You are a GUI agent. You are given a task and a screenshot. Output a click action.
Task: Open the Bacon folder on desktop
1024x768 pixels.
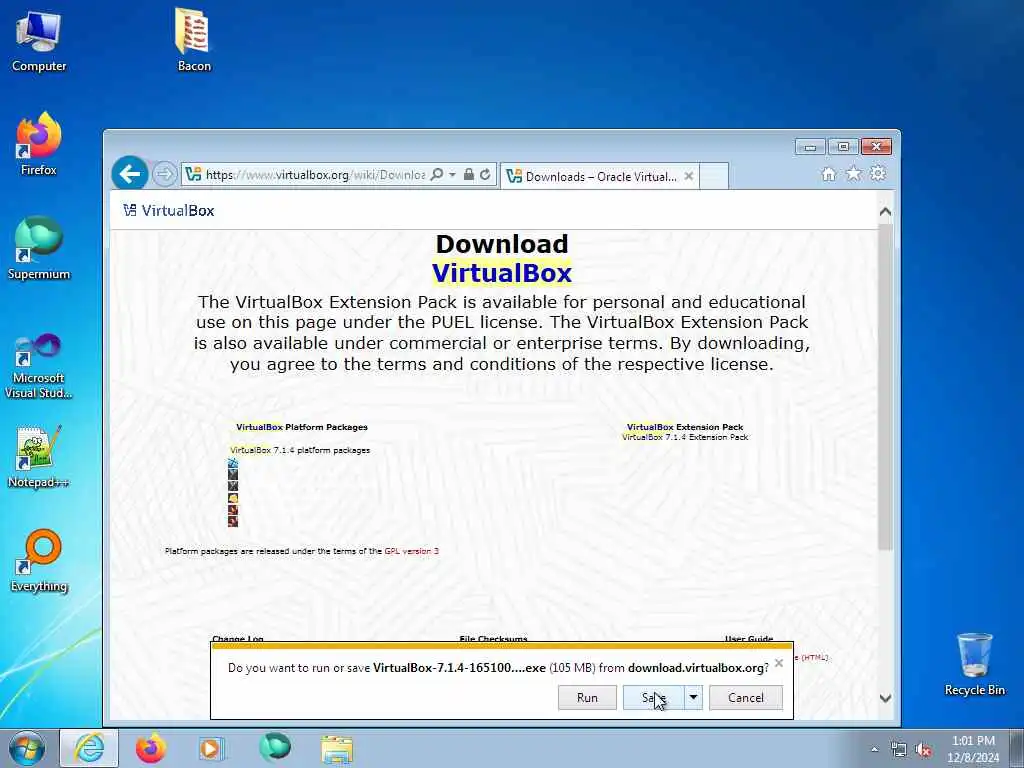(x=194, y=39)
